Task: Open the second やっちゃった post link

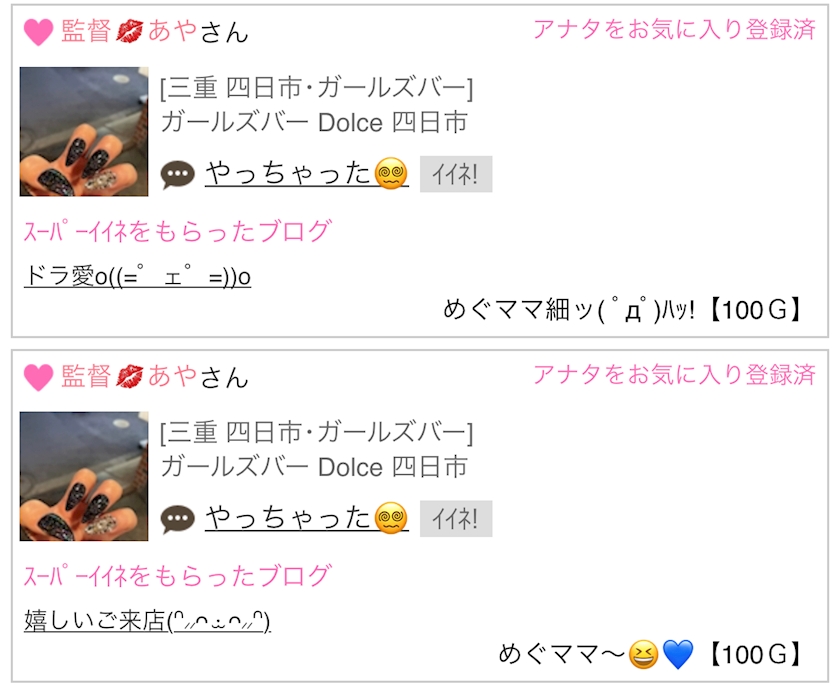Action: click(307, 518)
